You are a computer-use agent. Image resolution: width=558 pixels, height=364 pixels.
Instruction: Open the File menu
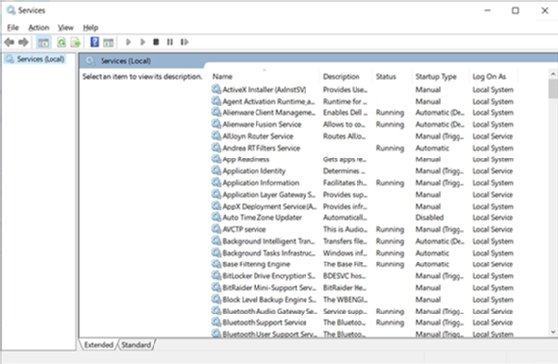click(13, 27)
